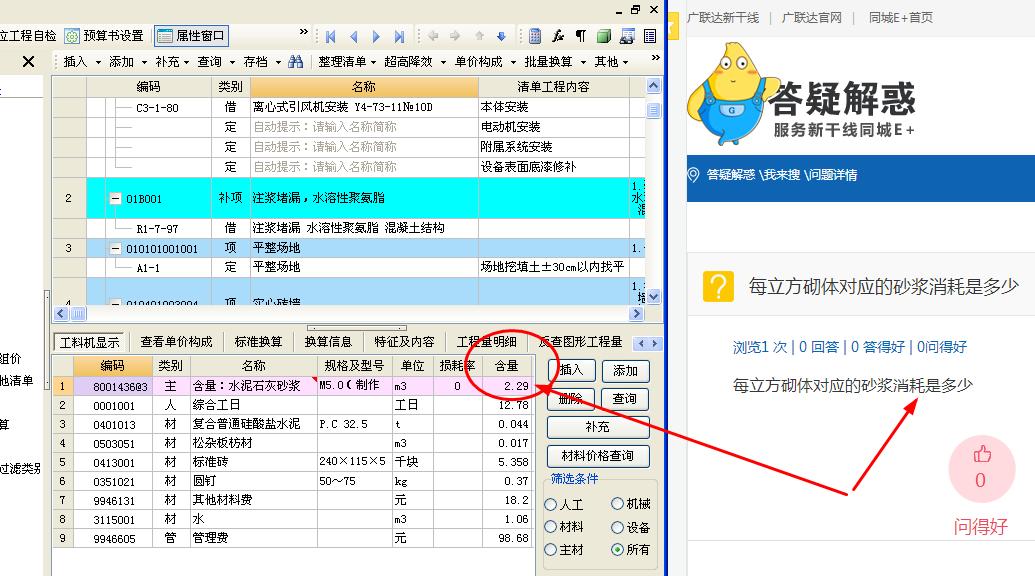Image resolution: width=1035 pixels, height=576 pixels.
Task: Open the calculator icon in toolbar
Action: tap(535, 36)
